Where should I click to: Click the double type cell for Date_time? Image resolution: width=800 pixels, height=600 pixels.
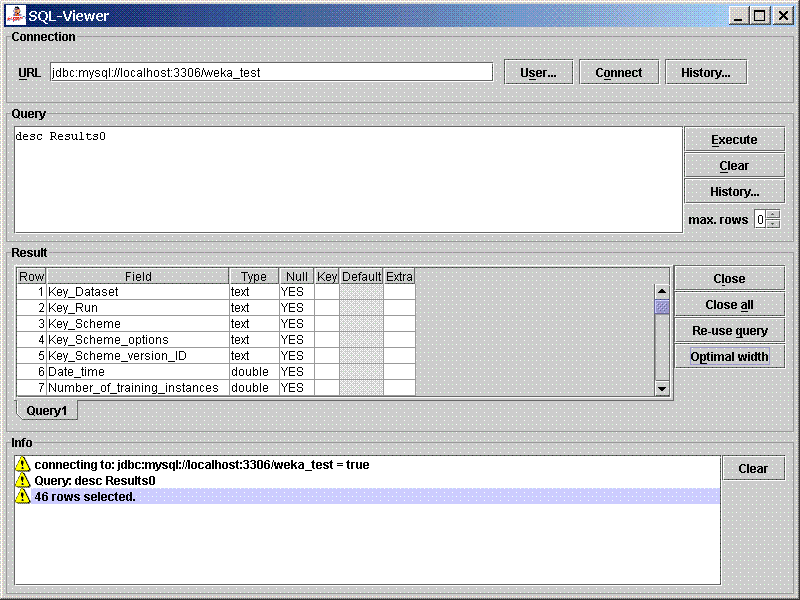254,371
